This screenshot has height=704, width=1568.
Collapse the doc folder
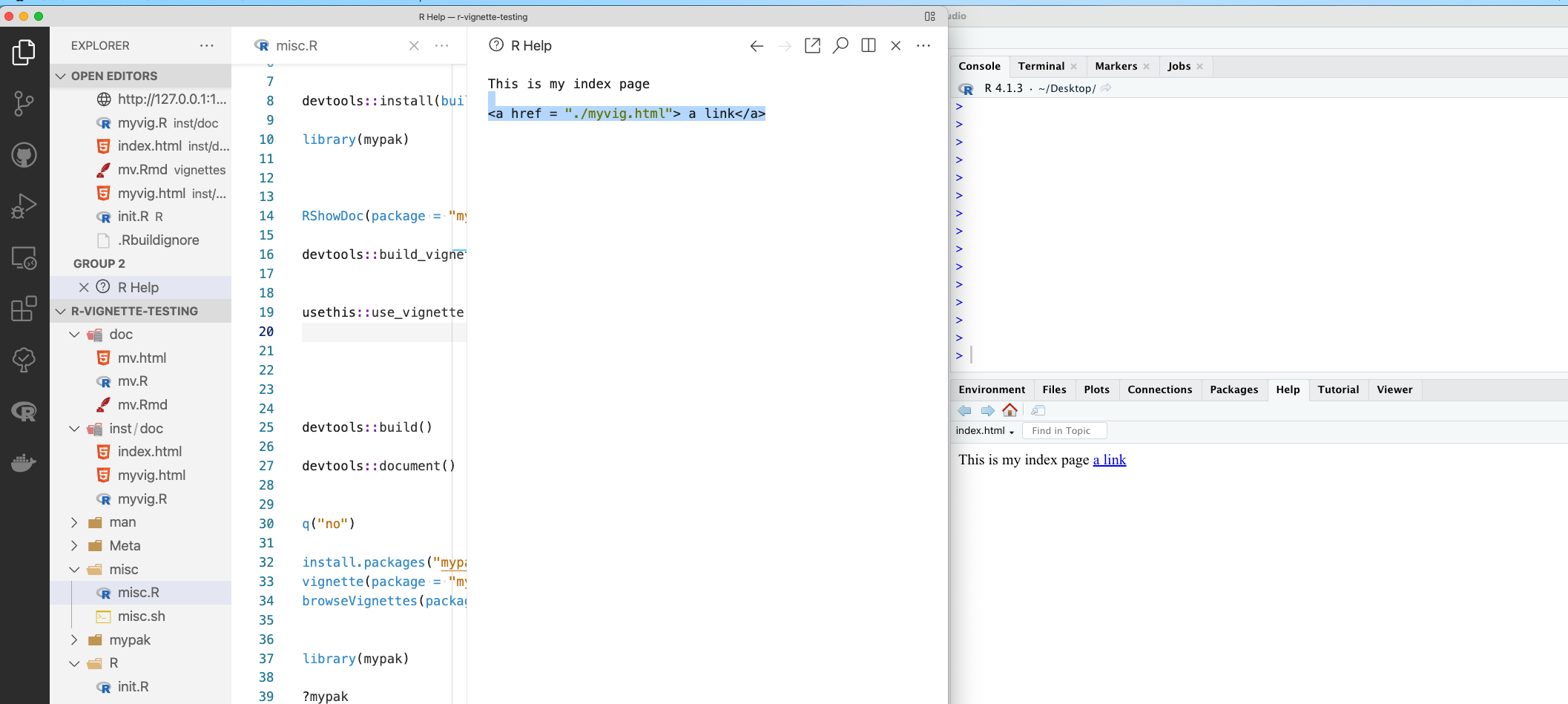click(74, 335)
